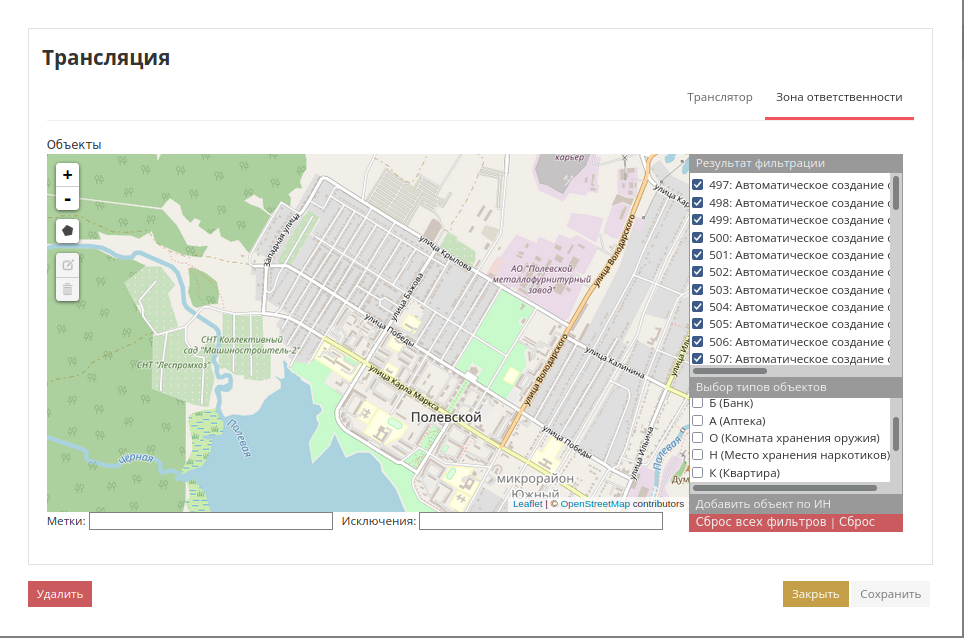Uncheck object 500 in filter results
Screen dimensions: 964x638
(x=698, y=237)
